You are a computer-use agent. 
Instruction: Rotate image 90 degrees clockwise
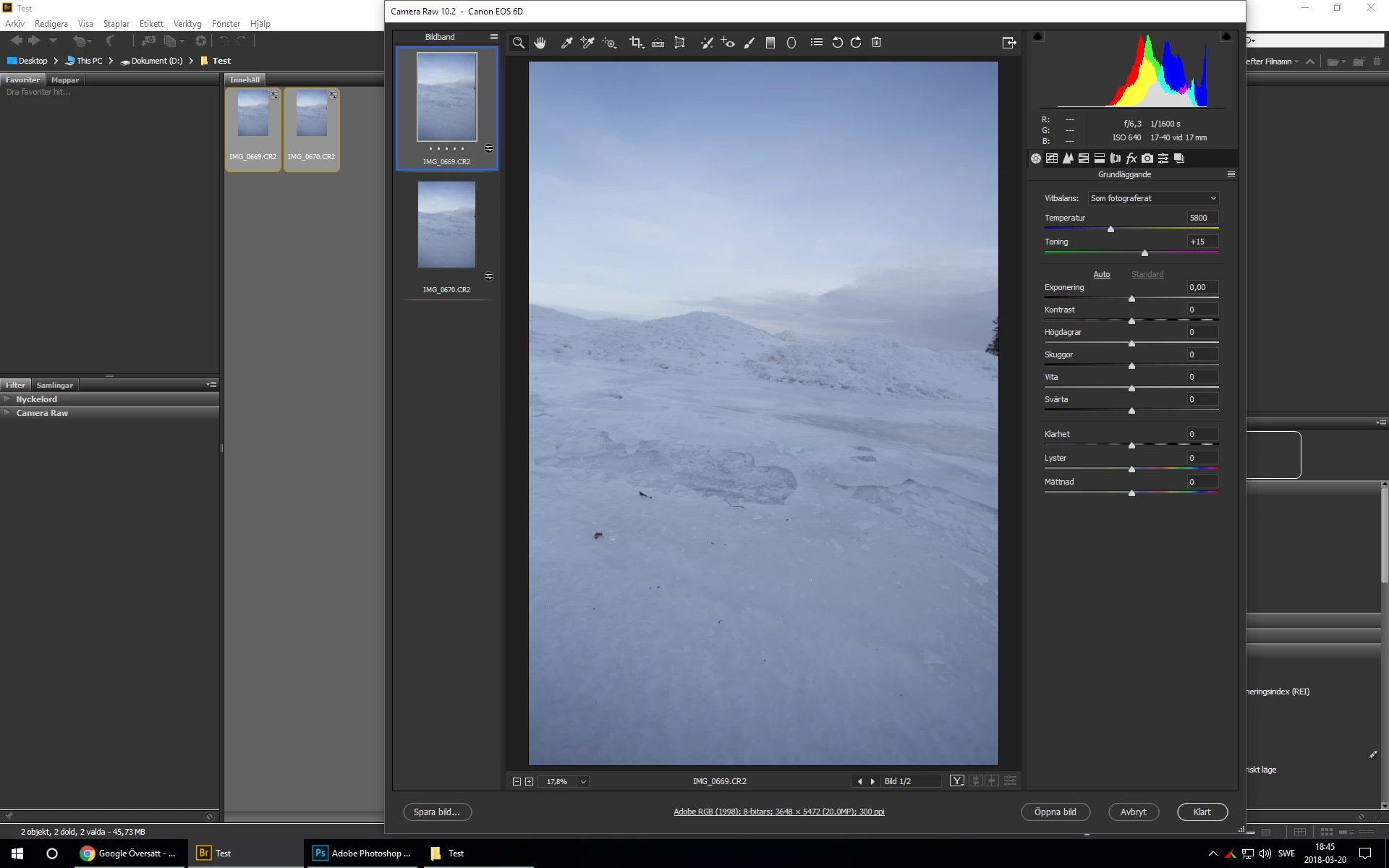(x=856, y=43)
